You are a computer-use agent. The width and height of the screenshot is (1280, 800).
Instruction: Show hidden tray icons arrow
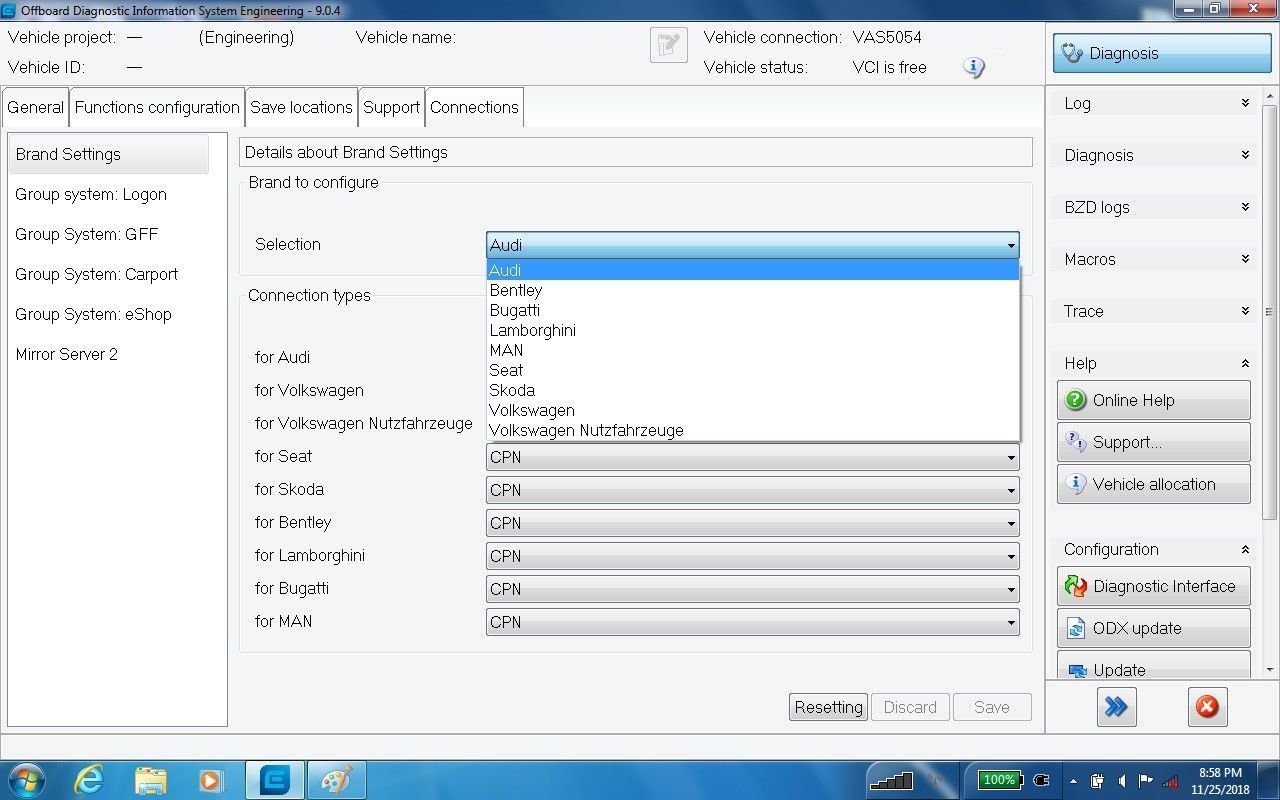tap(1074, 781)
